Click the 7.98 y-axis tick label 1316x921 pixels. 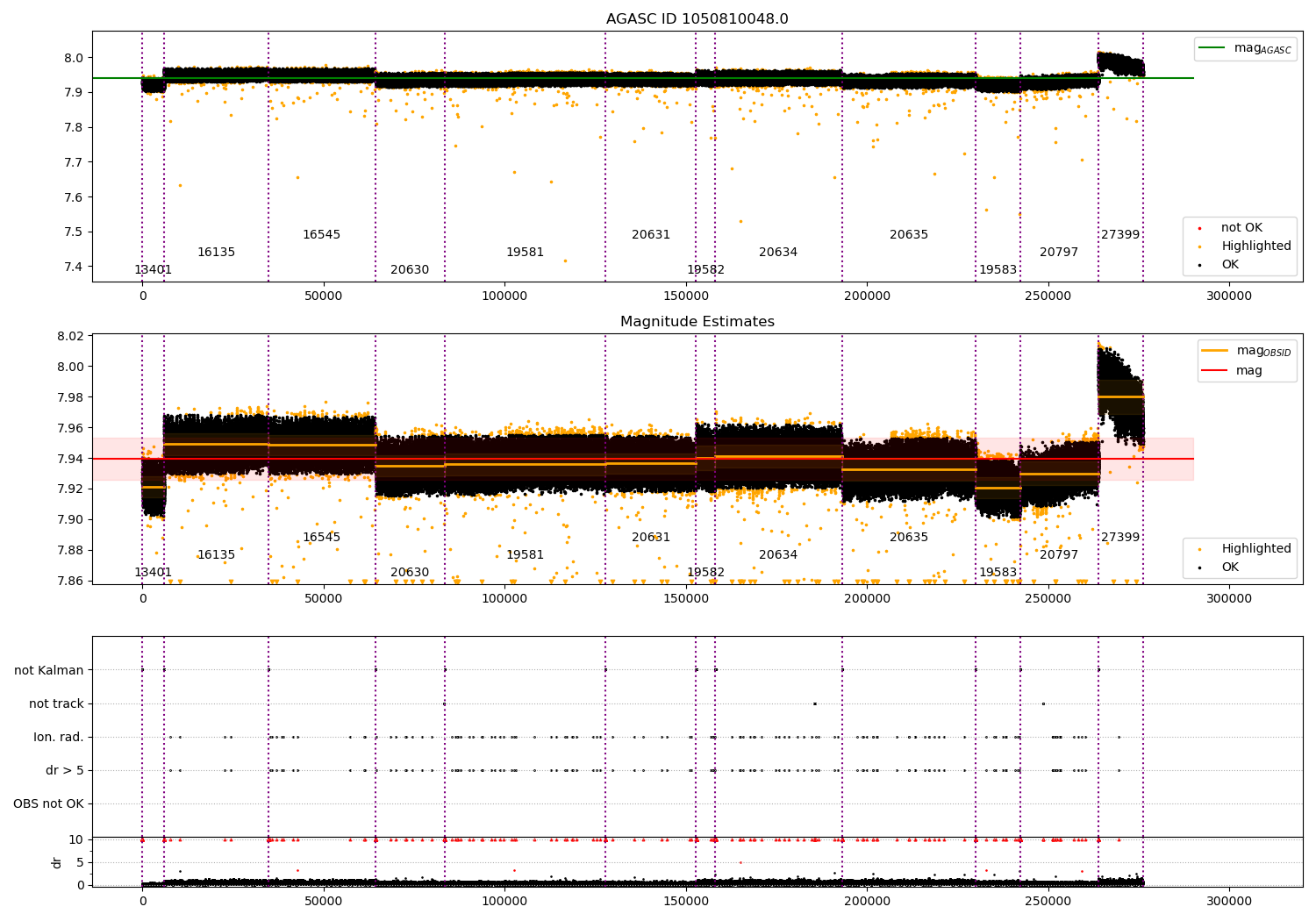[x=71, y=397]
